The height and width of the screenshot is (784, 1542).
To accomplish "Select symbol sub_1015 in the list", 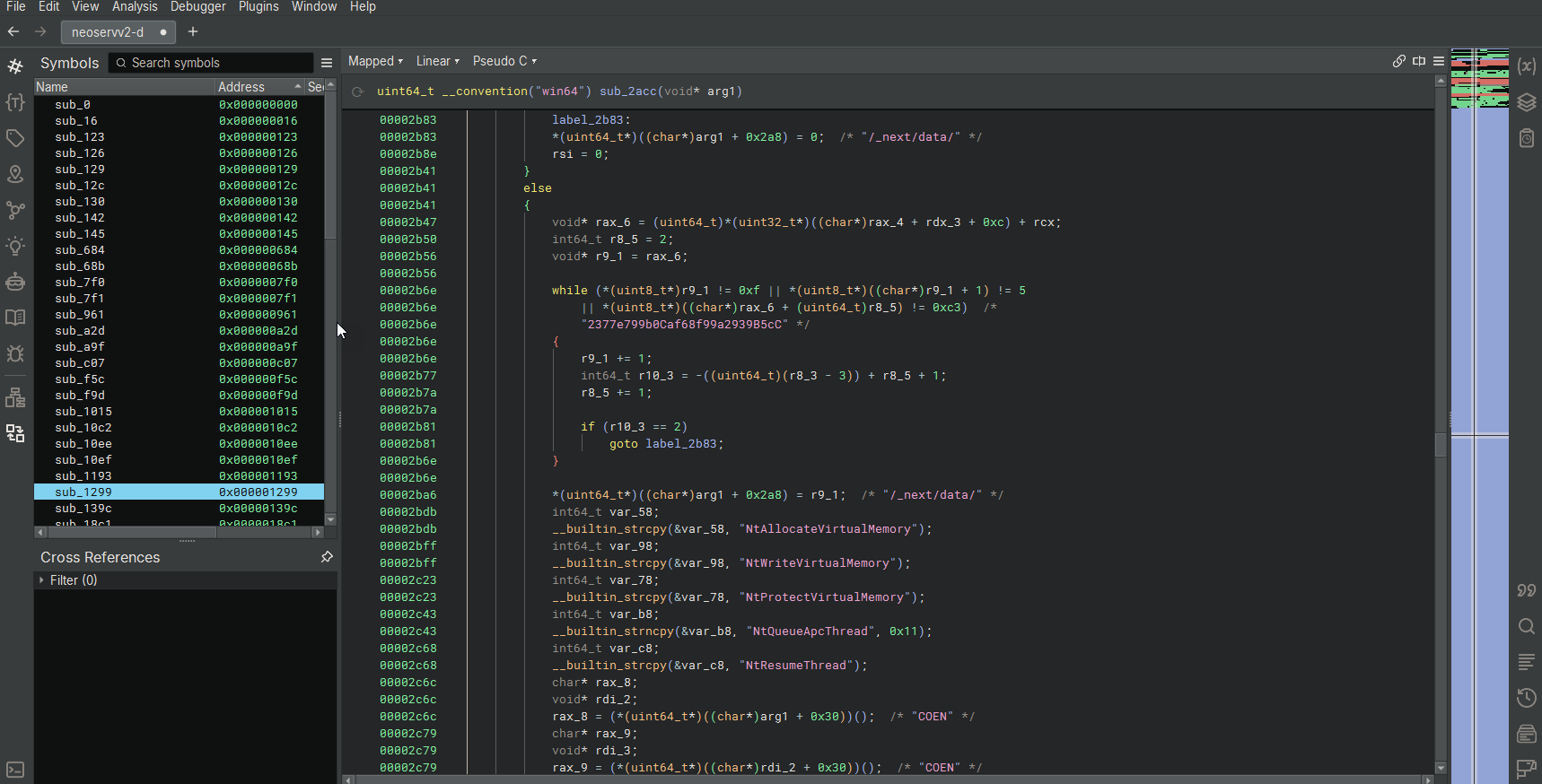I will tap(179, 411).
